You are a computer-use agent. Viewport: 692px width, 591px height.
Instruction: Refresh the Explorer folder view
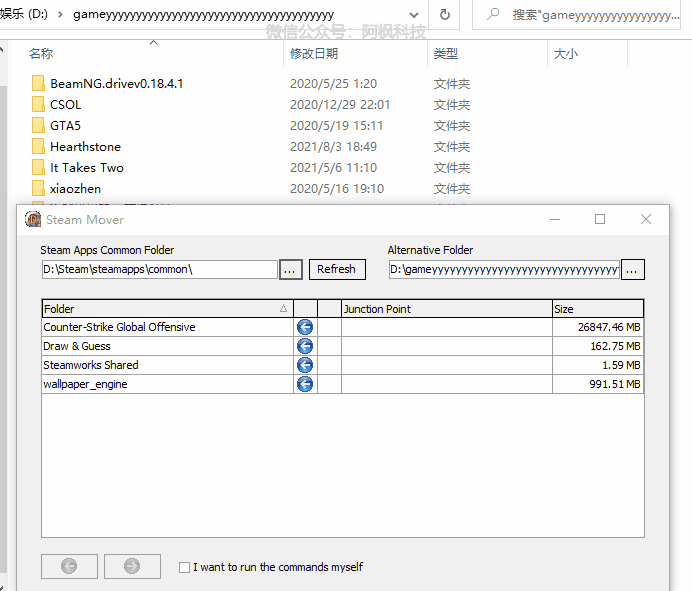pos(445,15)
